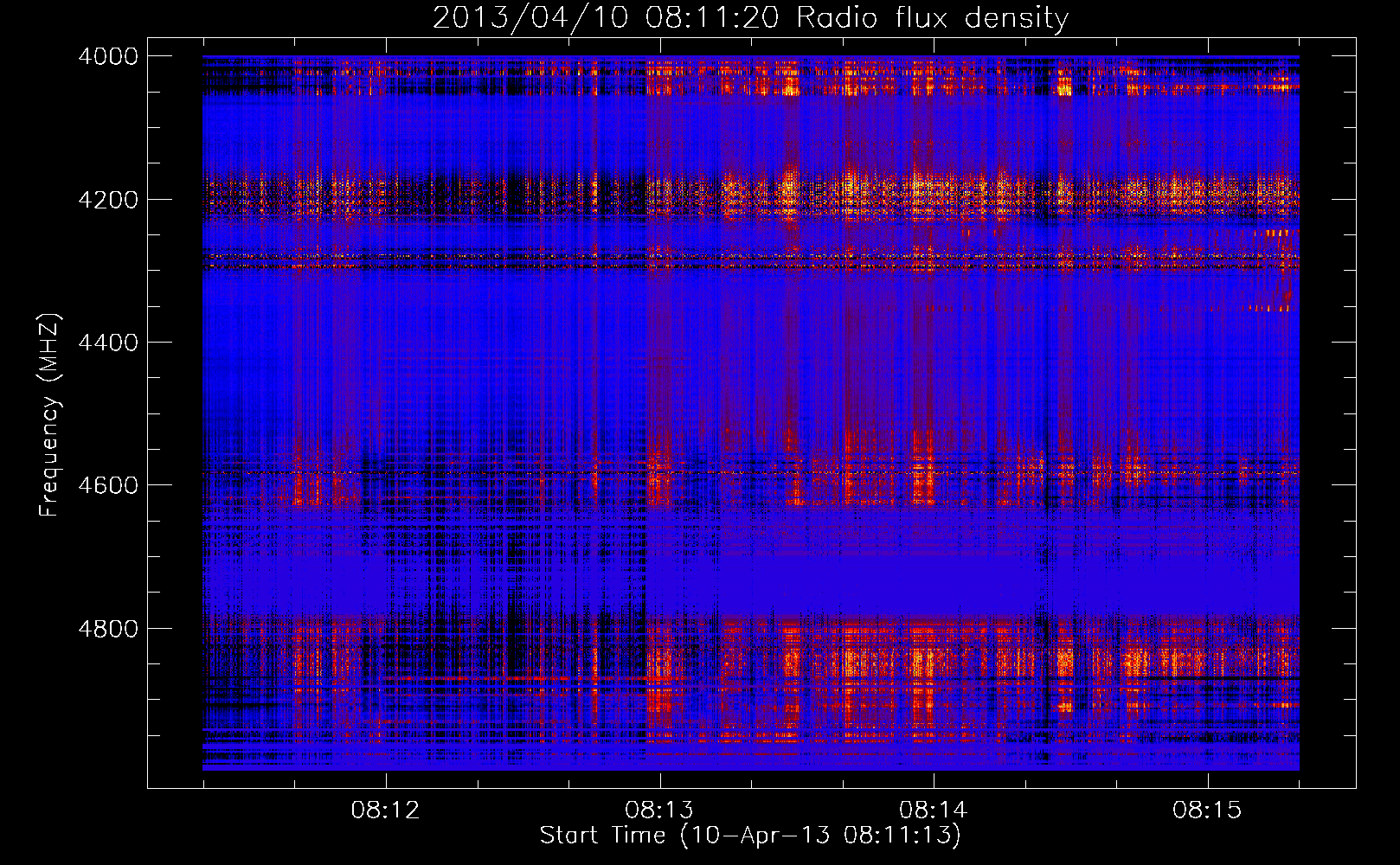The height and width of the screenshot is (865, 1400).
Task: Click the 4600 frequency tick label
Action: click(108, 485)
